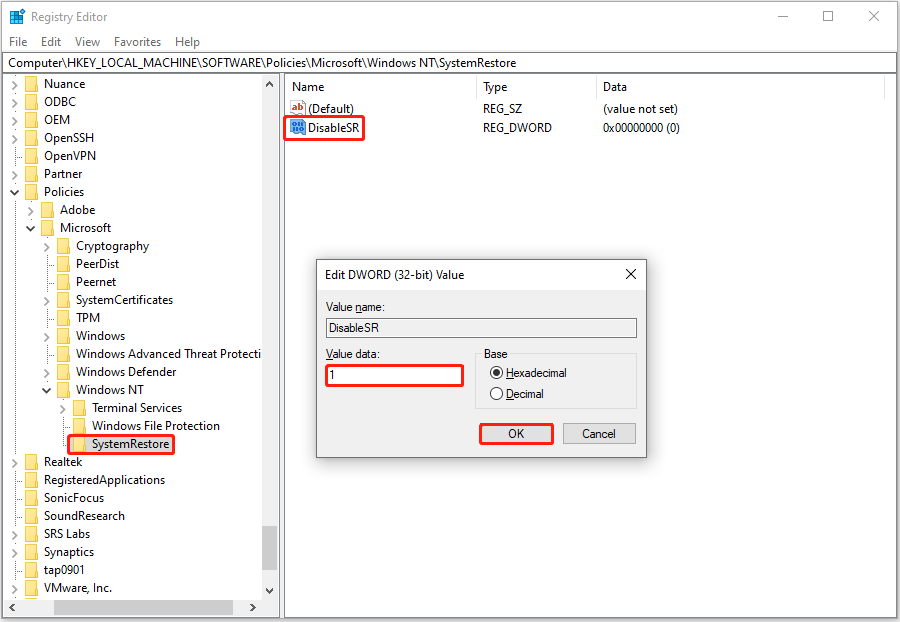900x622 pixels.
Task: Expand the Cryptography tree node
Action: click(46, 247)
